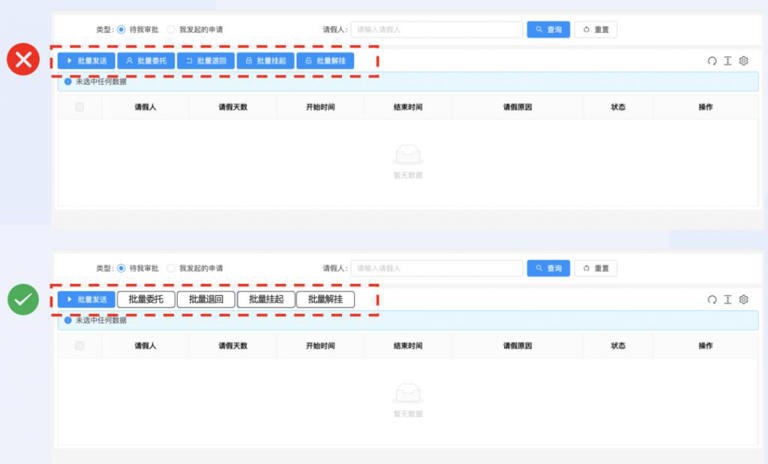The width and height of the screenshot is (768, 464).
Task: Click the 重置 reset button in the lower example
Action: coord(595,268)
